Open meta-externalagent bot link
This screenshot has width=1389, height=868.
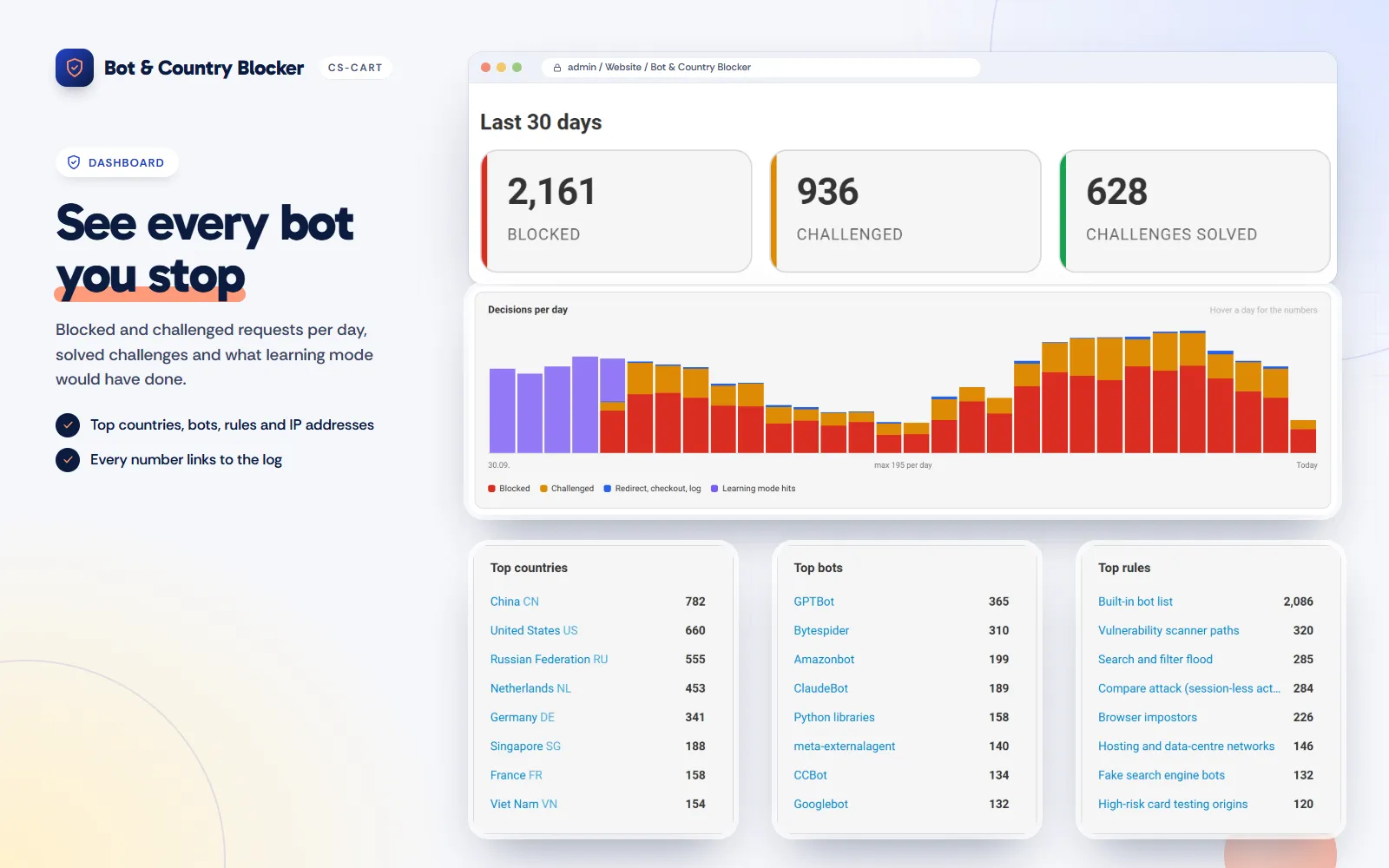[845, 746]
